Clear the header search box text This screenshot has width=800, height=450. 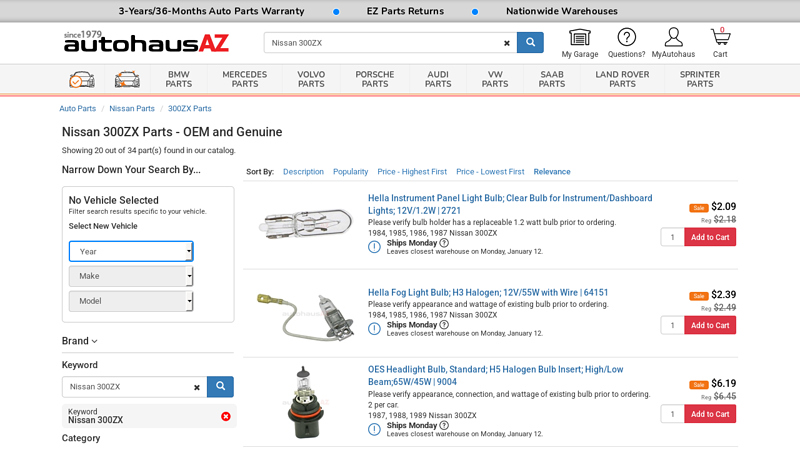click(x=507, y=43)
